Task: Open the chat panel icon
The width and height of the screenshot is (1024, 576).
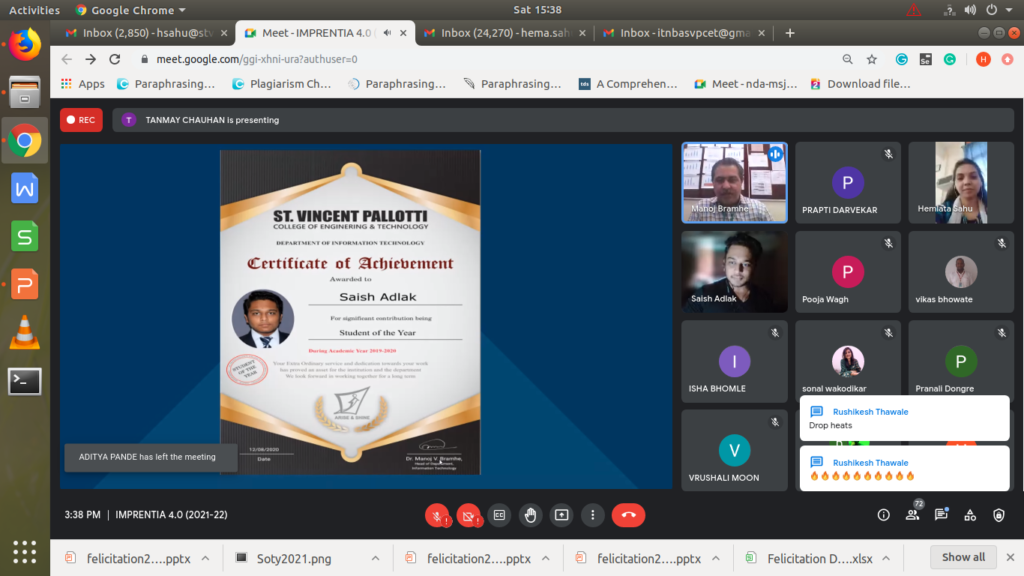Action: click(x=941, y=515)
